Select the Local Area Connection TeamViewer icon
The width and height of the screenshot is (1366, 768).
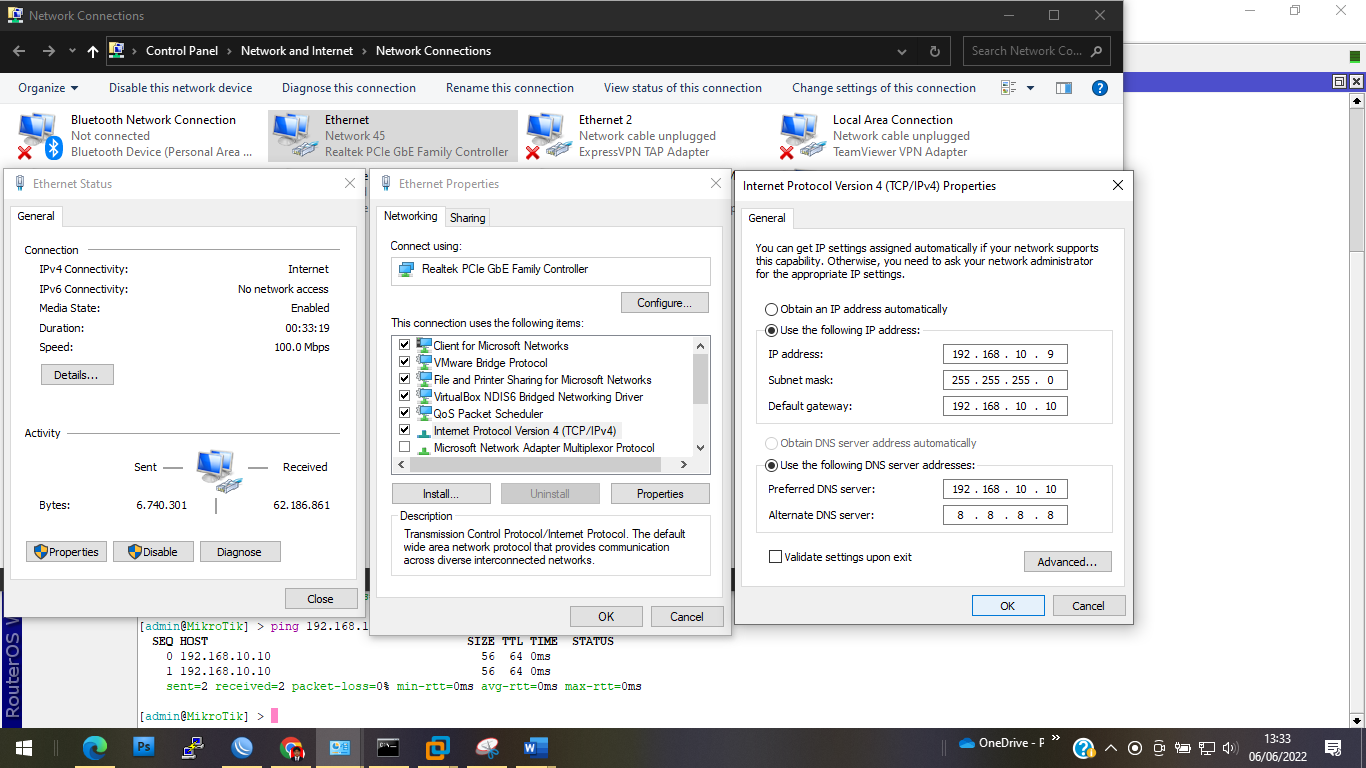(x=802, y=136)
